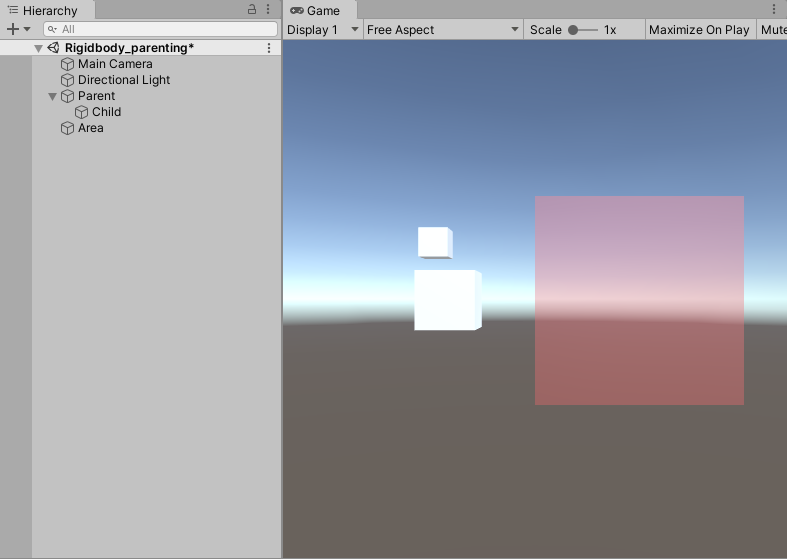Viewport: 787px width, 559px height.
Task: Open the Hierarchy panel options menu
Action: [x=268, y=9]
